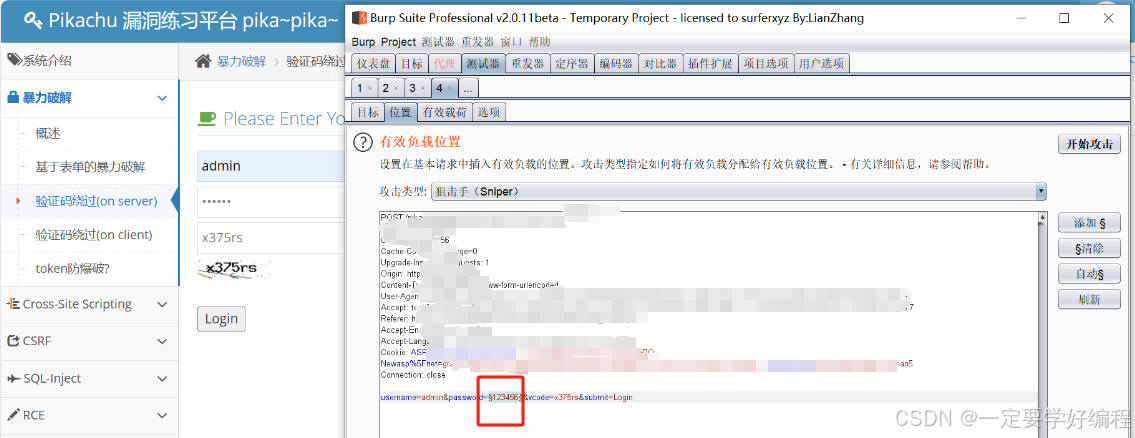Open the 目标 sub-tab beside 位置

click(x=368, y=112)
